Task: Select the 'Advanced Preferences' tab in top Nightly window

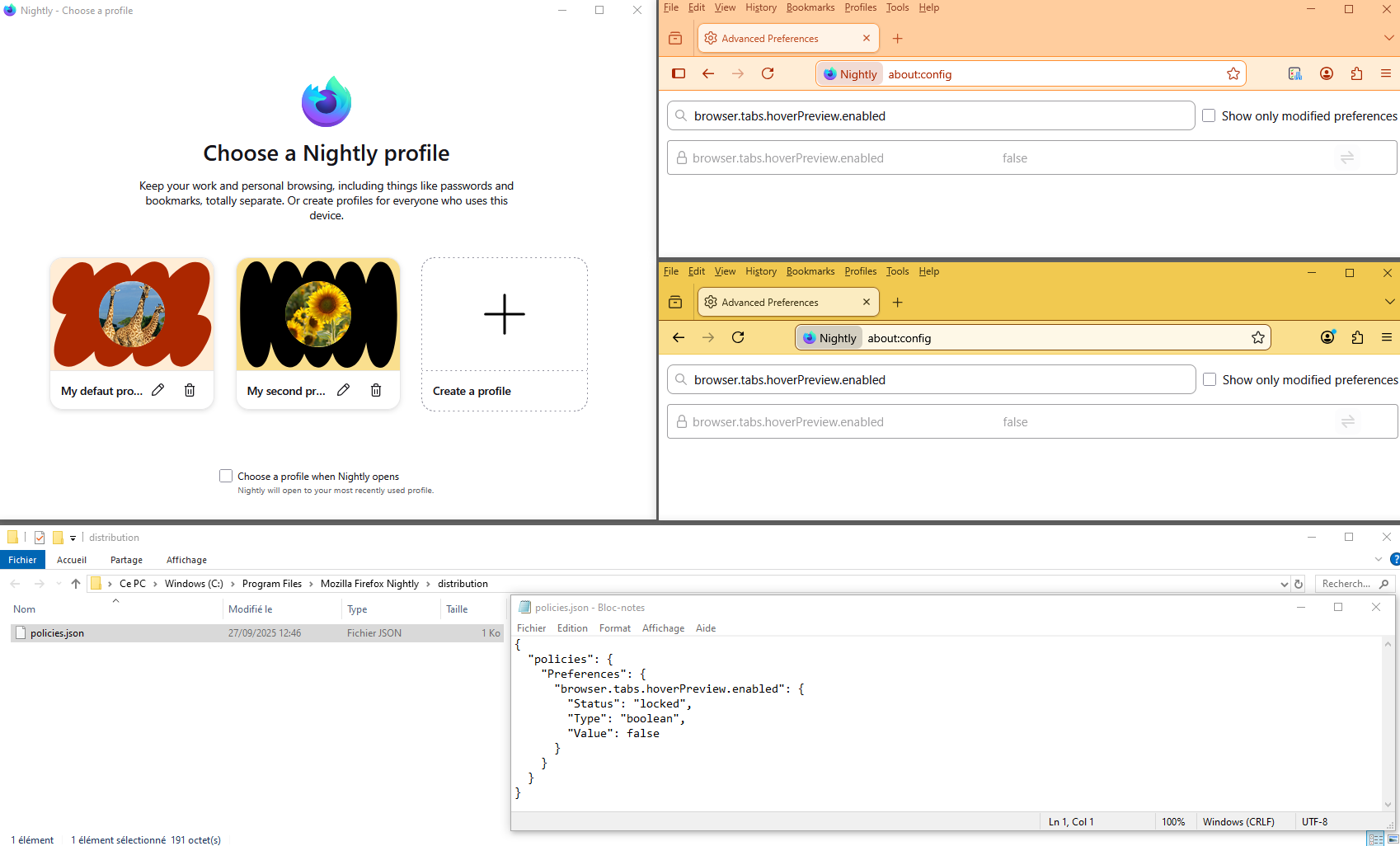Action: 788,38
